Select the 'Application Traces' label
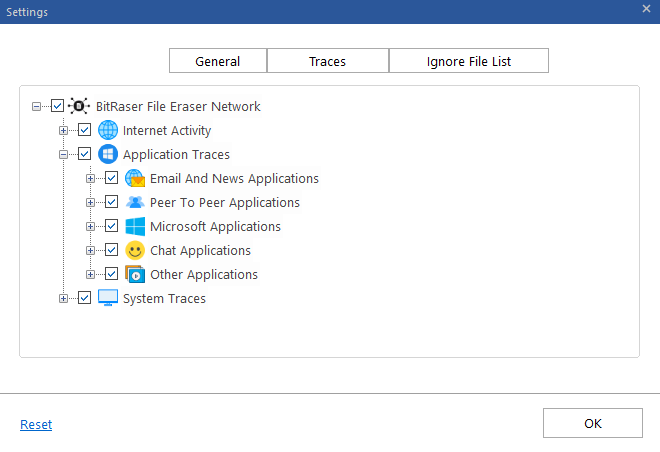The width and height of the screenshot is (660, 452). tap(176, 154)
